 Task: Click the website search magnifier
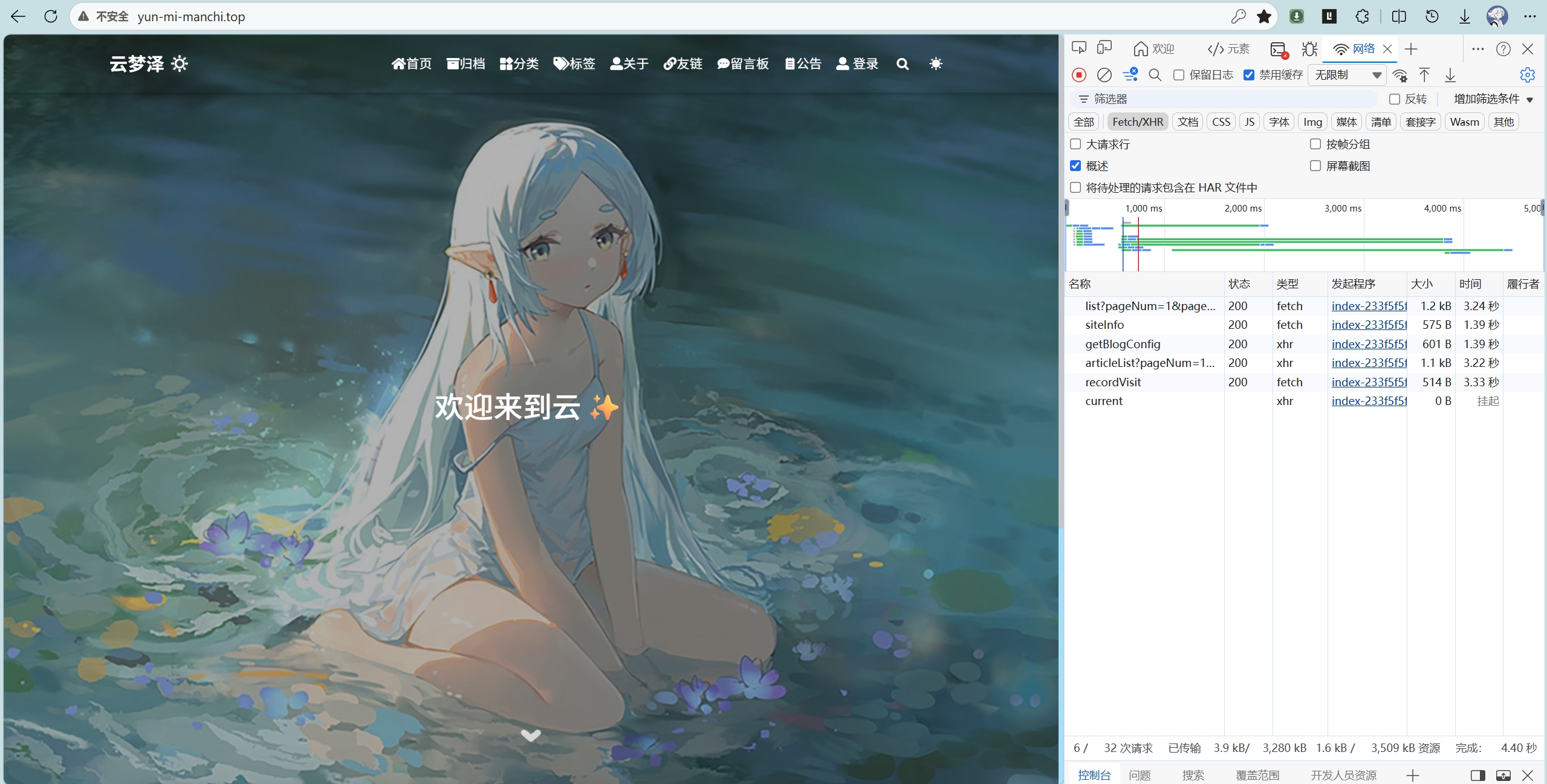pos(903,64)
